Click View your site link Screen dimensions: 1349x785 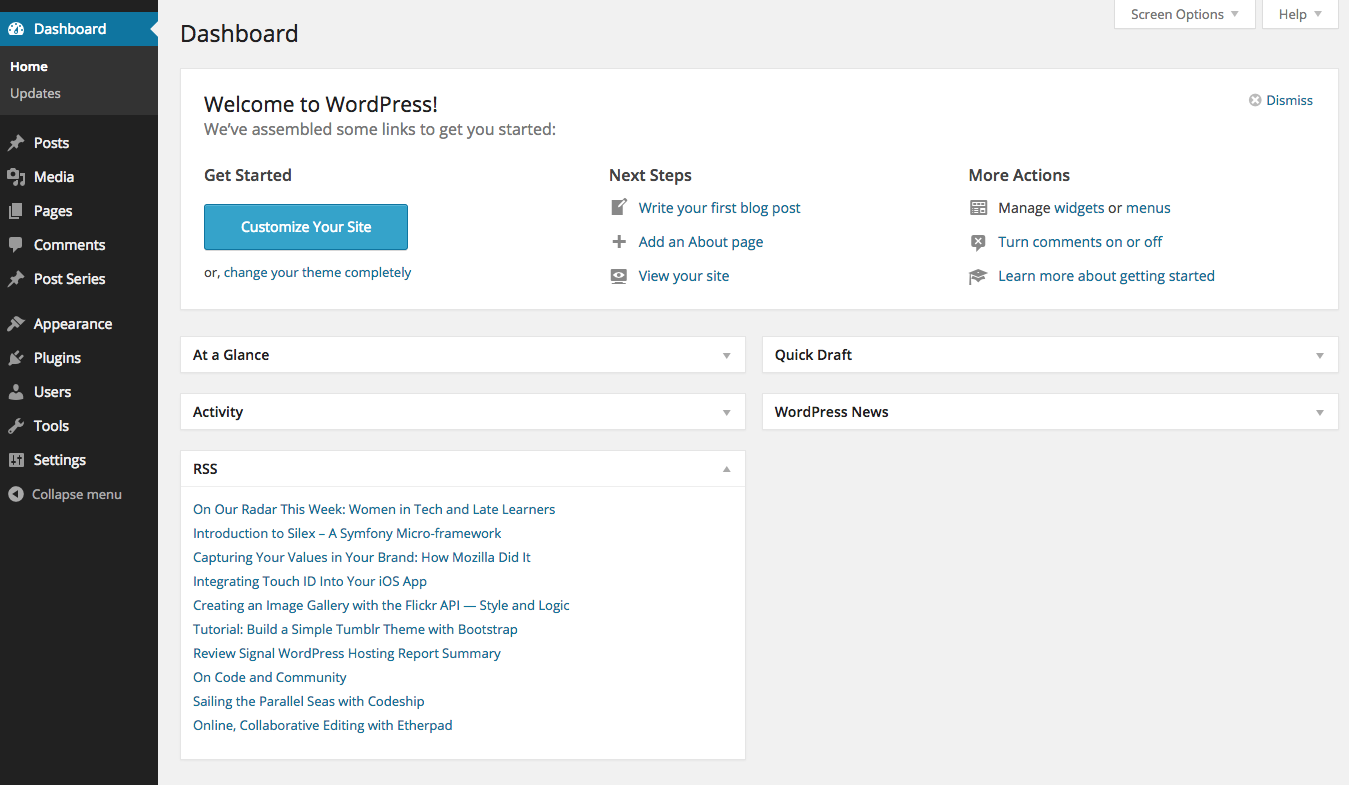tap(684, 276)
